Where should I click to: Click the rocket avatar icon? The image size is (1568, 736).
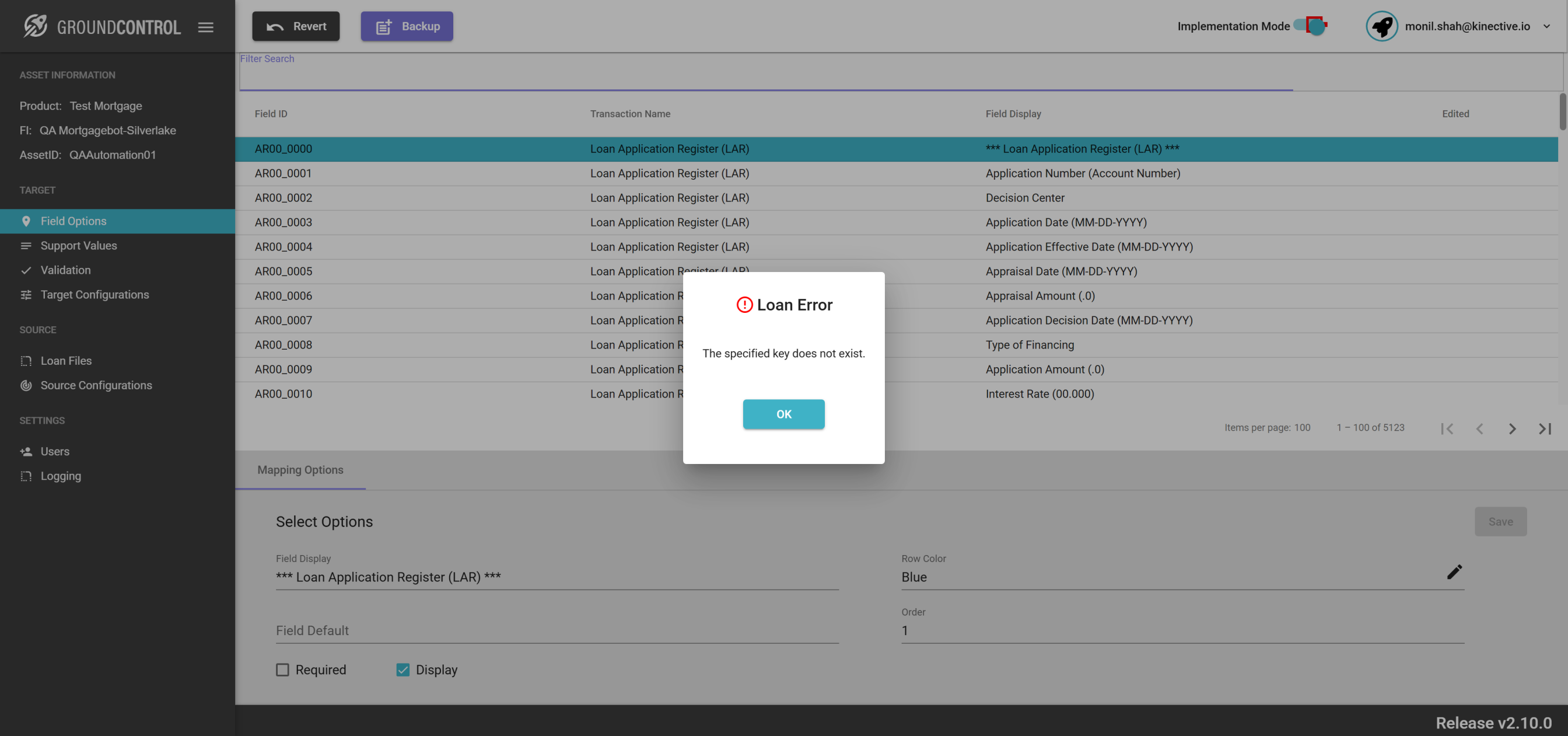tap(1381, 26)
